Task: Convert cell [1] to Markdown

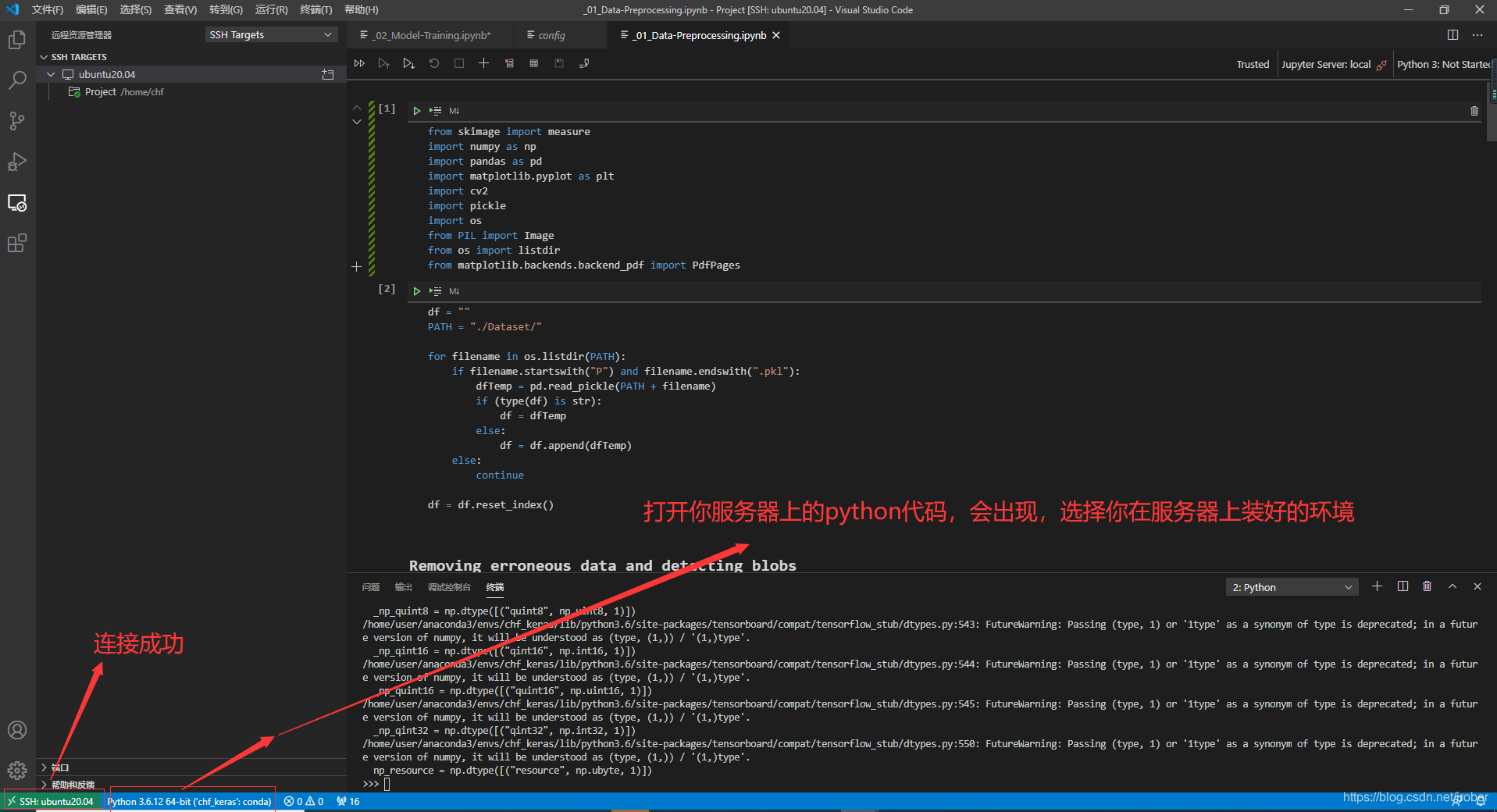Action: point(454,111)
